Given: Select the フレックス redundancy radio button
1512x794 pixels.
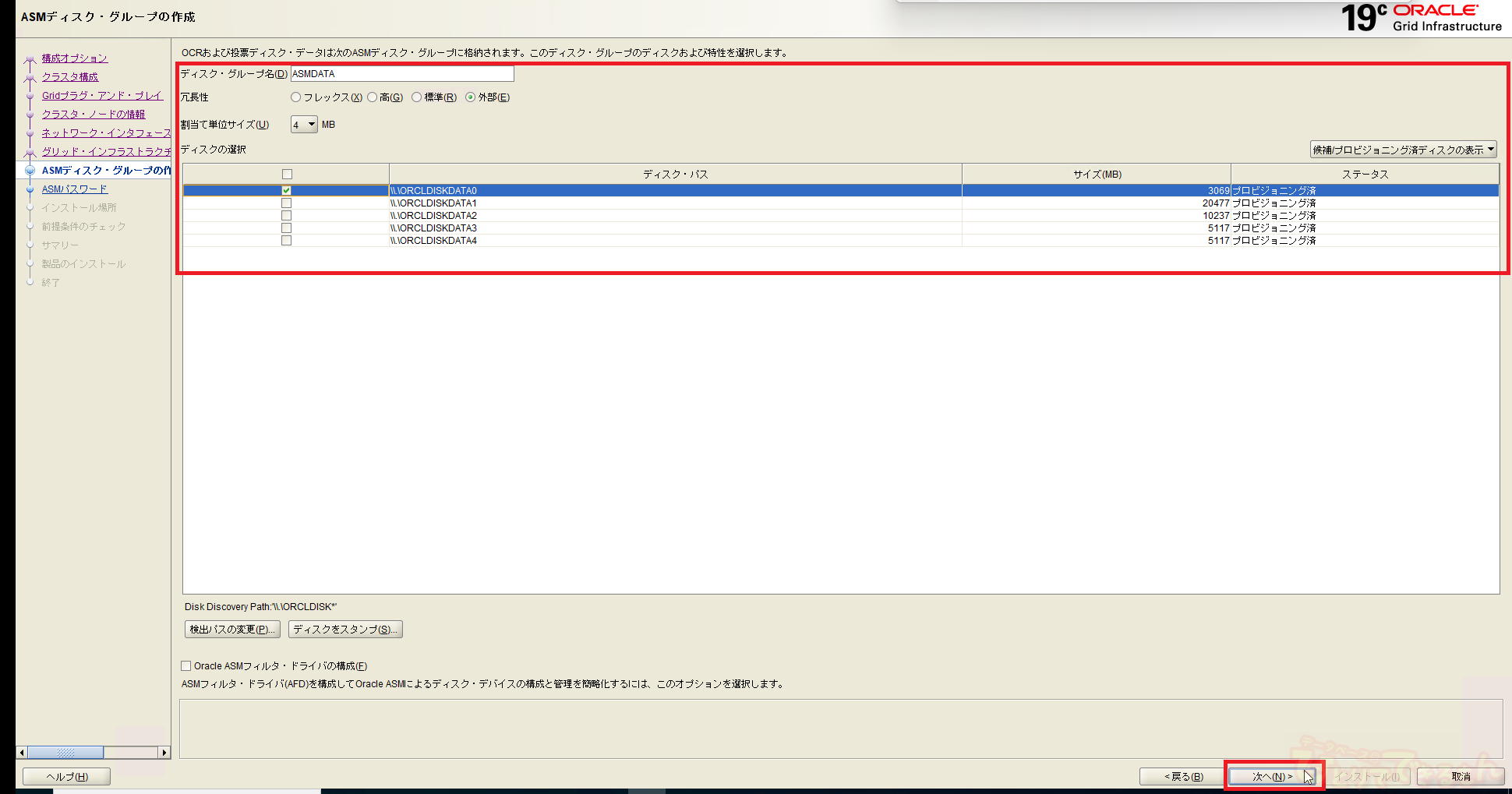Looking at the screenshot, I should (x=296, y=97).
